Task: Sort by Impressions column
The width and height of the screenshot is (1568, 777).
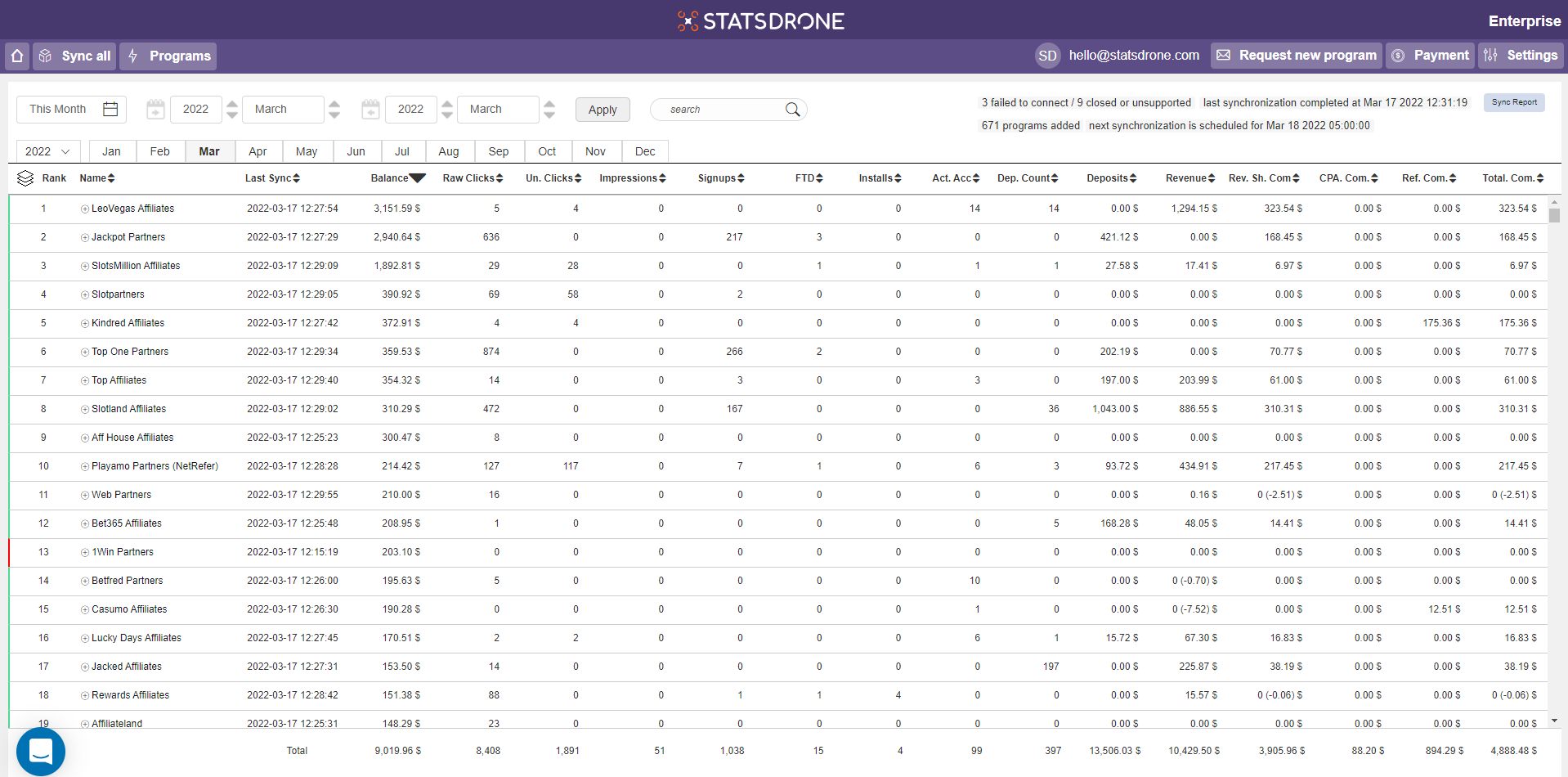Action: pyautogui.click(x=633, y=178)
